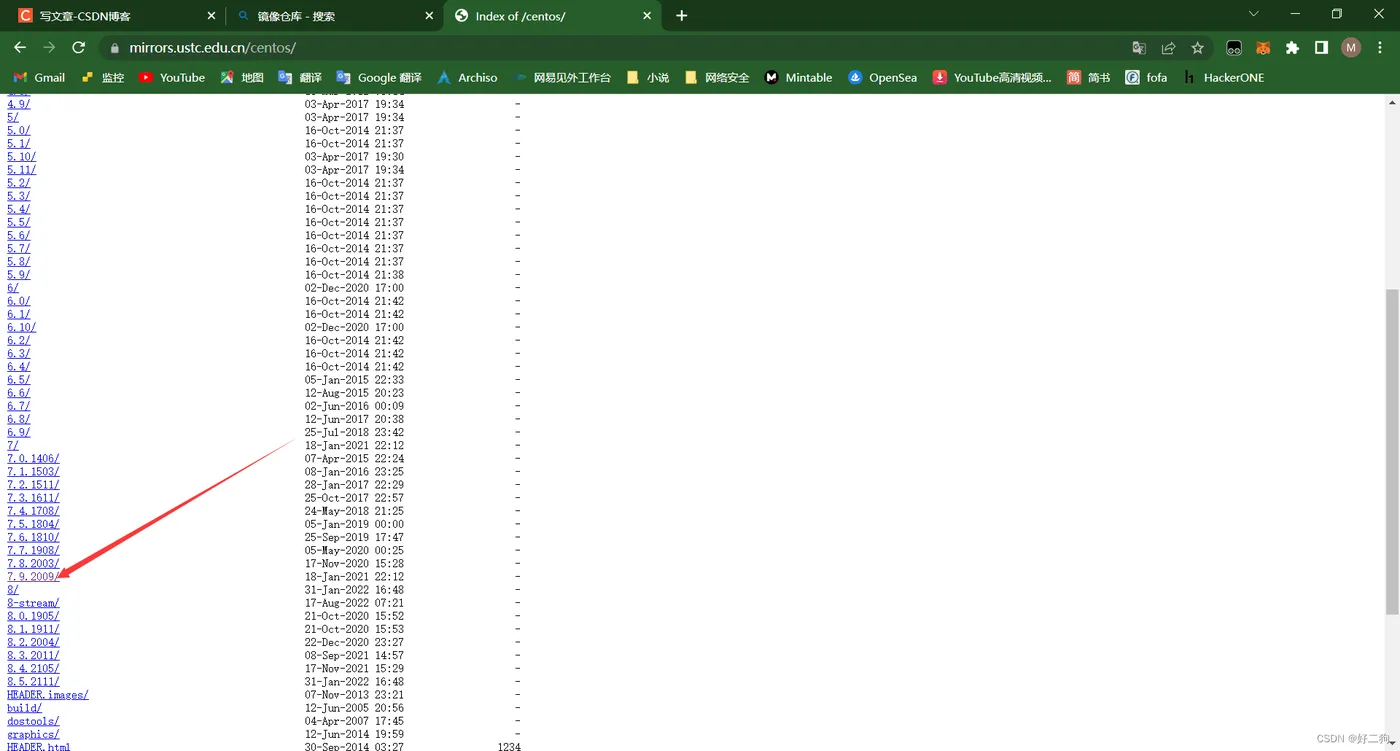Open the 7.8.2003/ directory link

(33, 564)
